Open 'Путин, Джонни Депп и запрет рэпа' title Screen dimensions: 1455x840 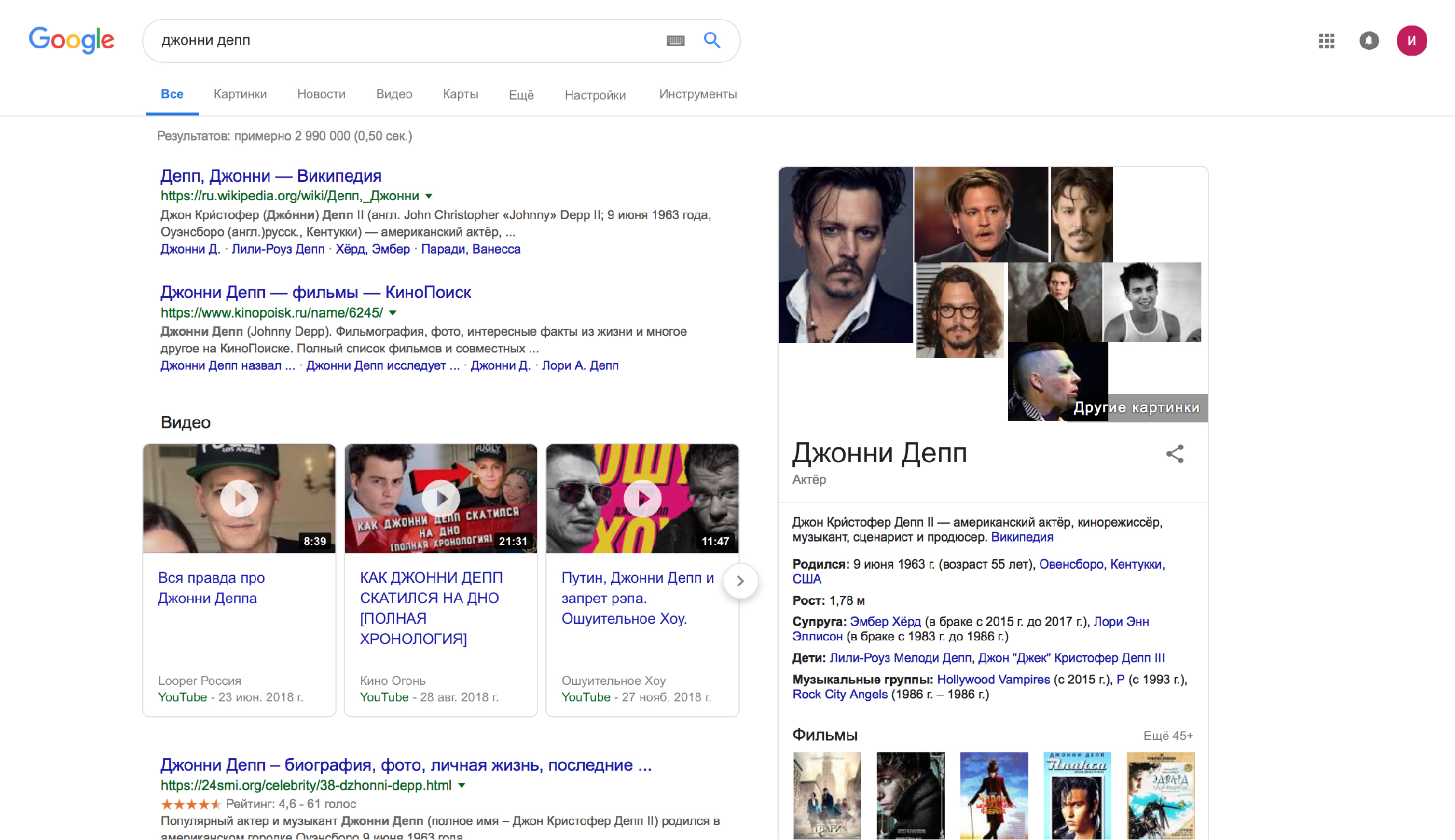tap(638, 598)
